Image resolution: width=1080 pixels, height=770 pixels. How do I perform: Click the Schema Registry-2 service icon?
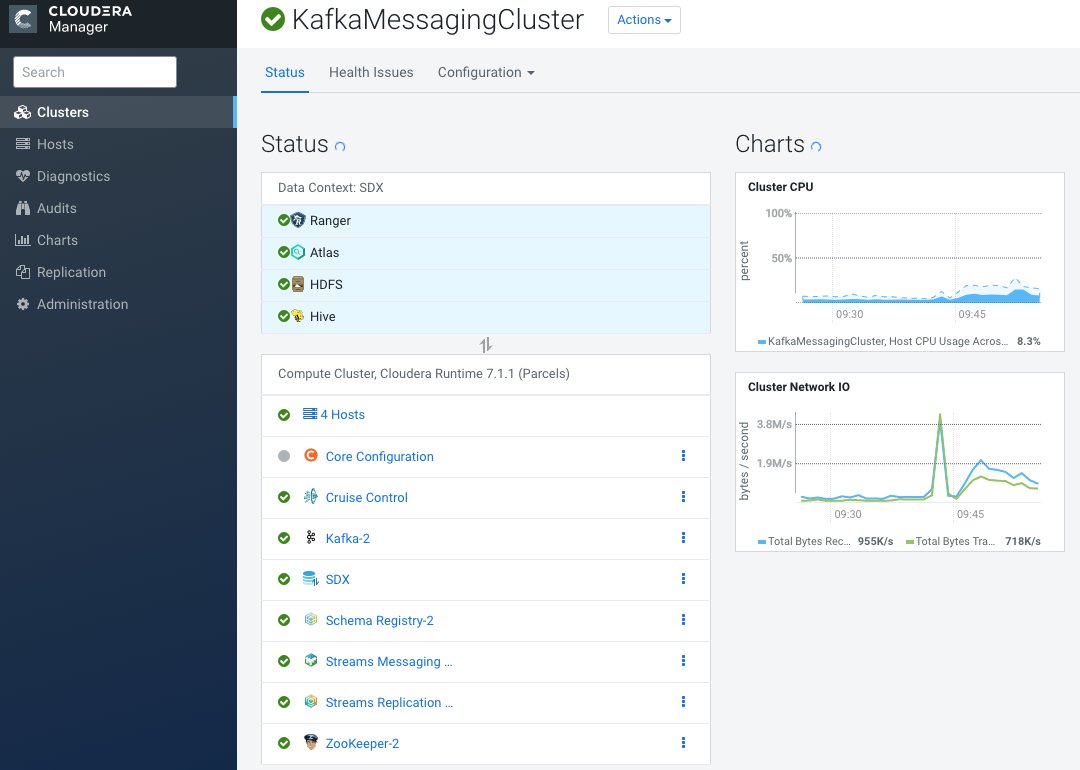(311, 619)
